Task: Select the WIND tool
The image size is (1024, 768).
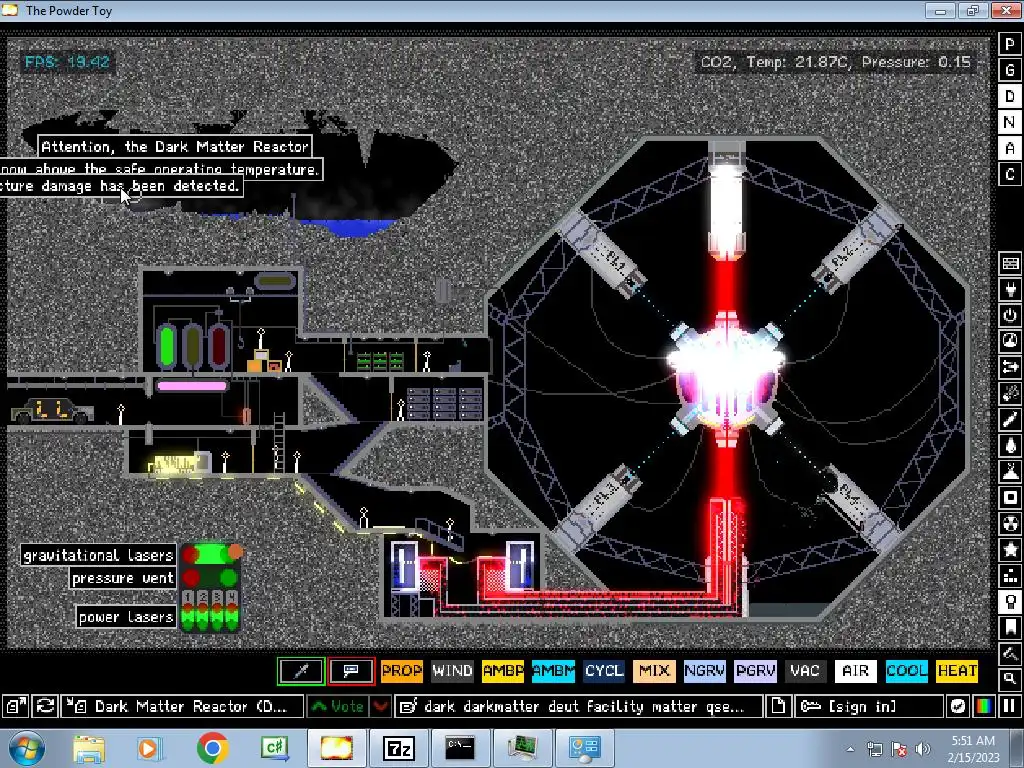Action: 452,671
